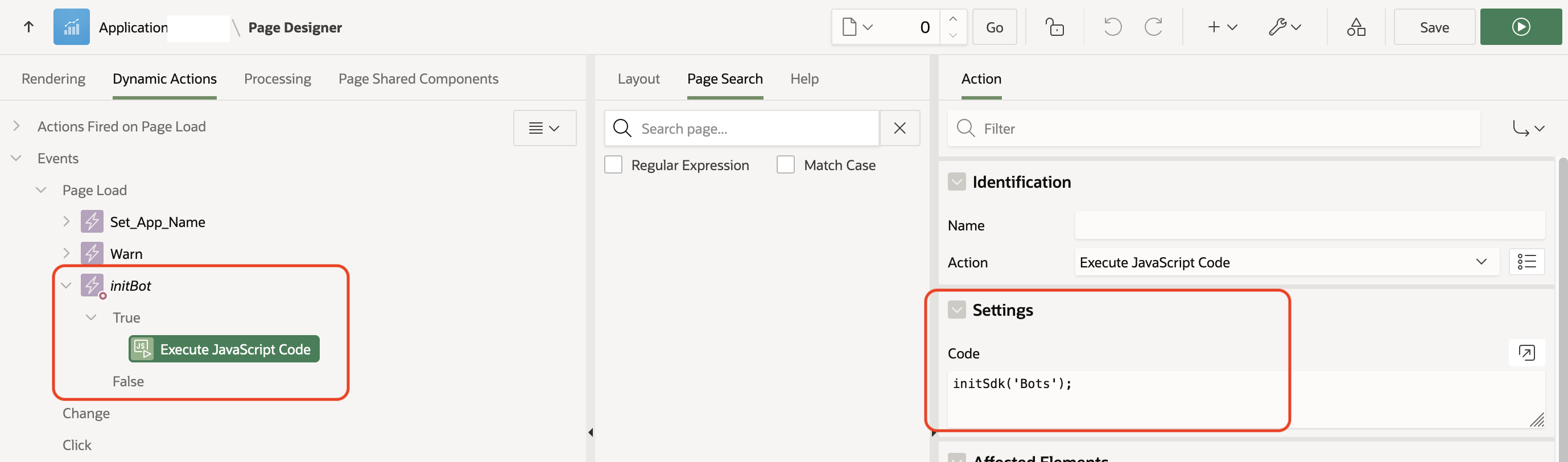Click the green Run page button
Image resolution: width=1568 pixels, height=462 pixels.
point(1521,27)
